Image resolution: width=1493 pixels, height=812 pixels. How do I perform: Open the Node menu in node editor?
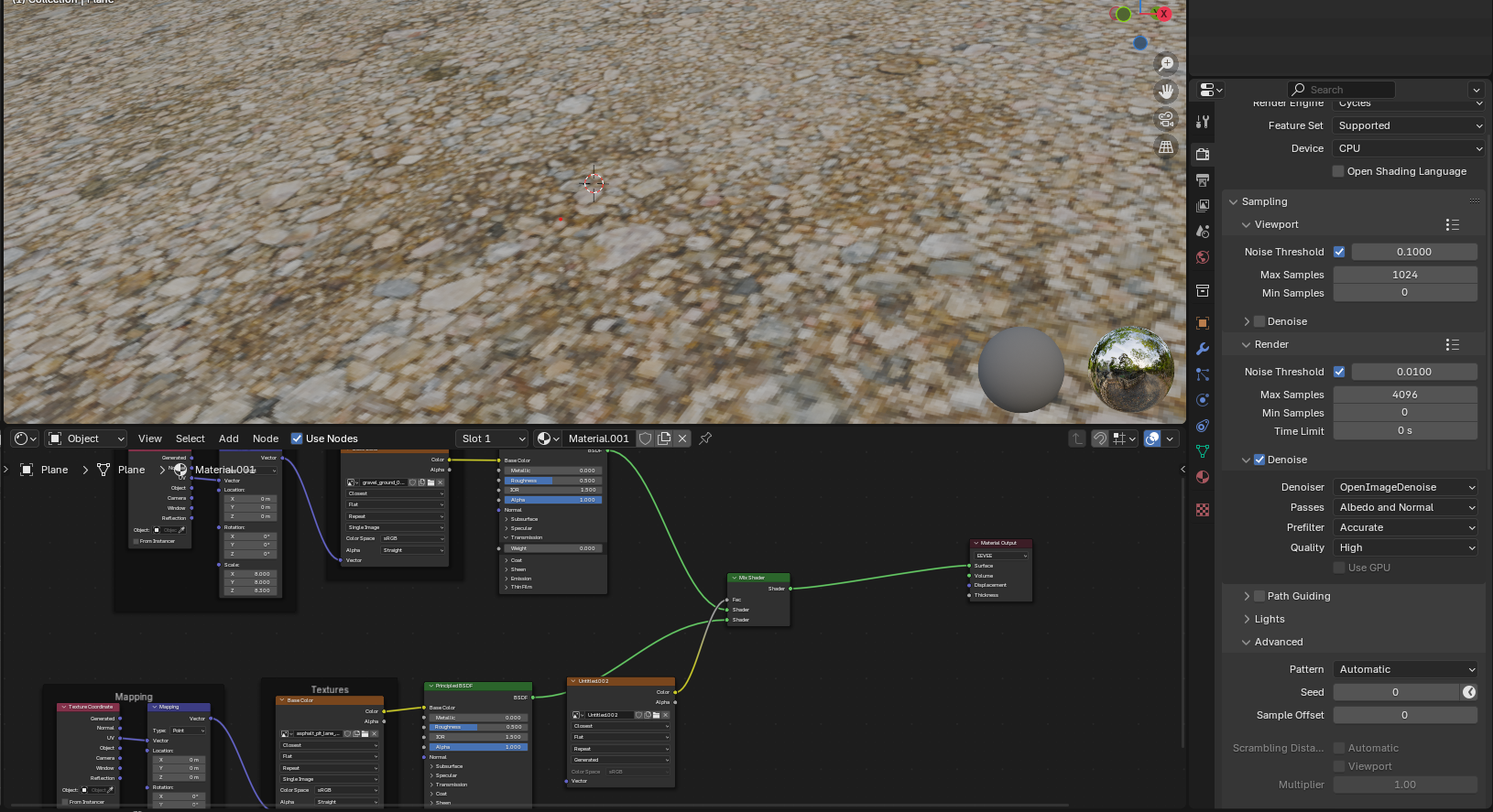[266, 438]
